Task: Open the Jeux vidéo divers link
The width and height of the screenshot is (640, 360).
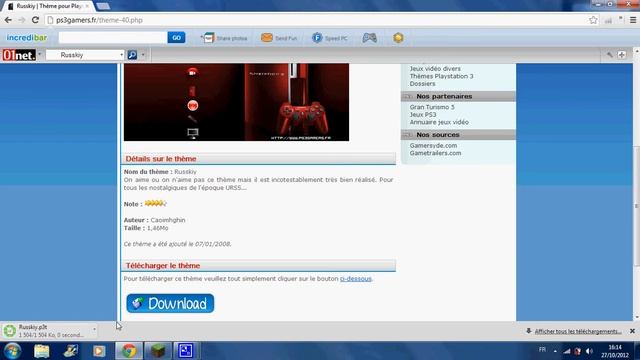Action: click(435, 69)
